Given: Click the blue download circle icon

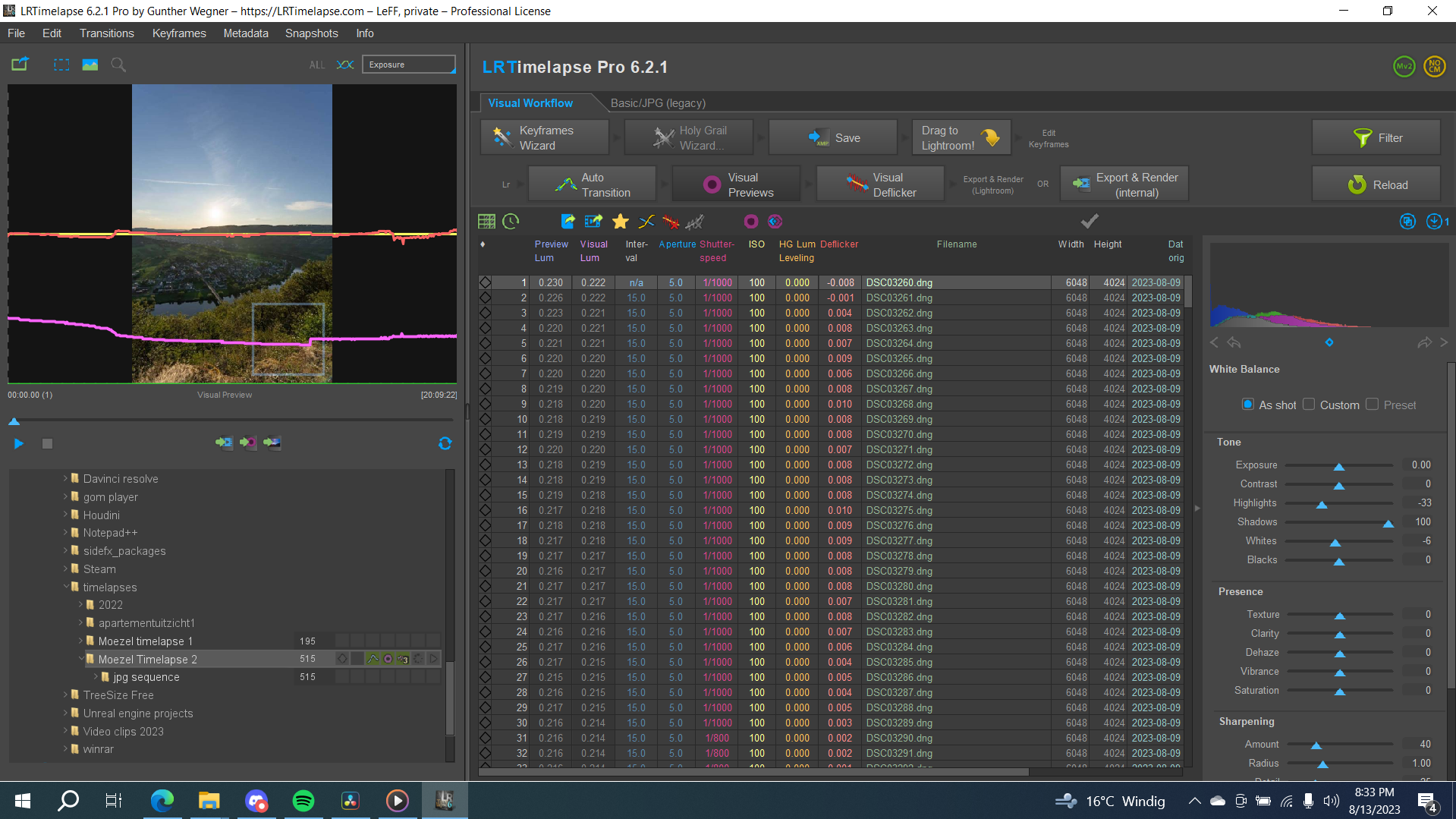Looking at the screenshot, I should pos(1433,222).
